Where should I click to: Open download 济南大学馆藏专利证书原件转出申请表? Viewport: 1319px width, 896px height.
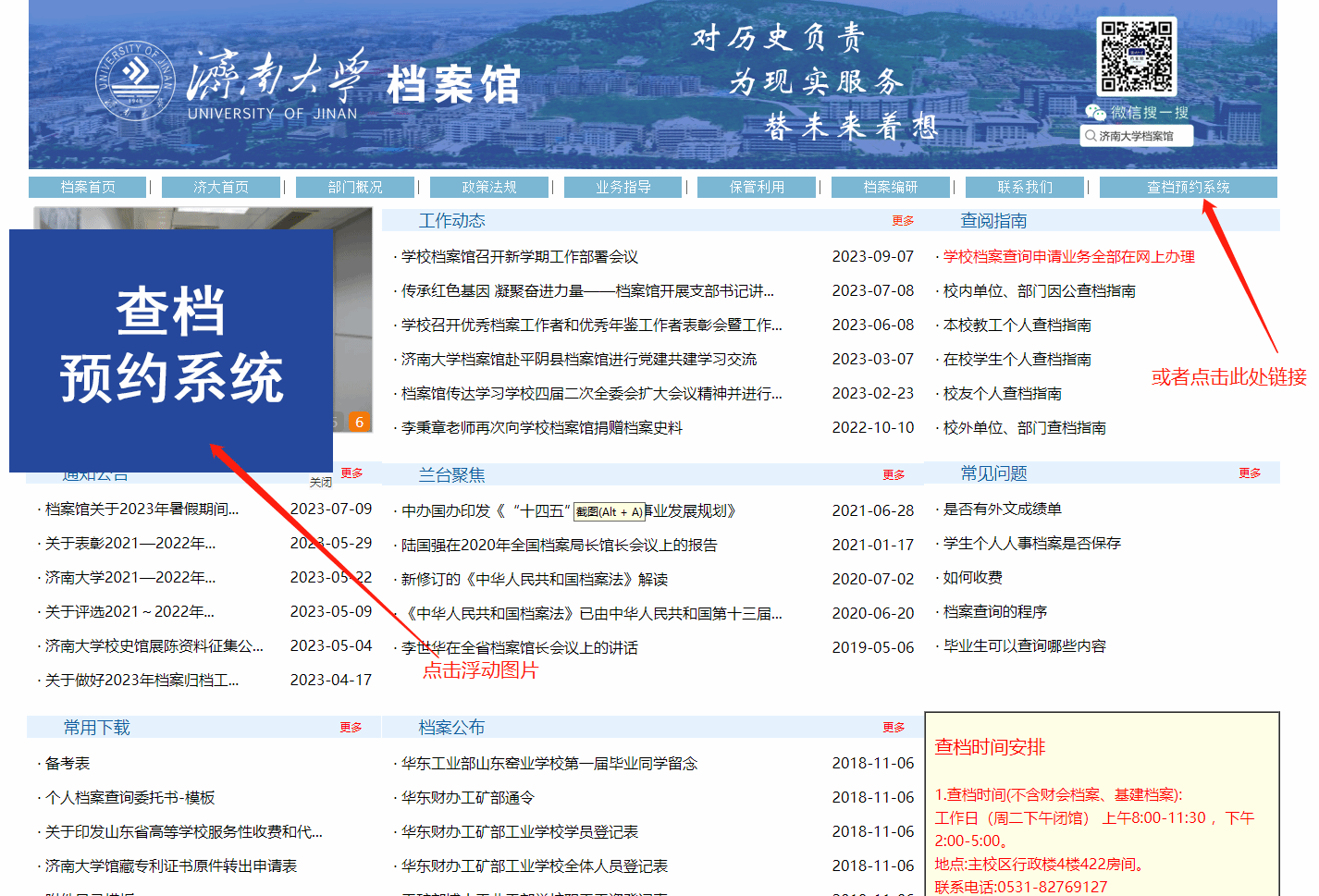[x=171, y=865]
